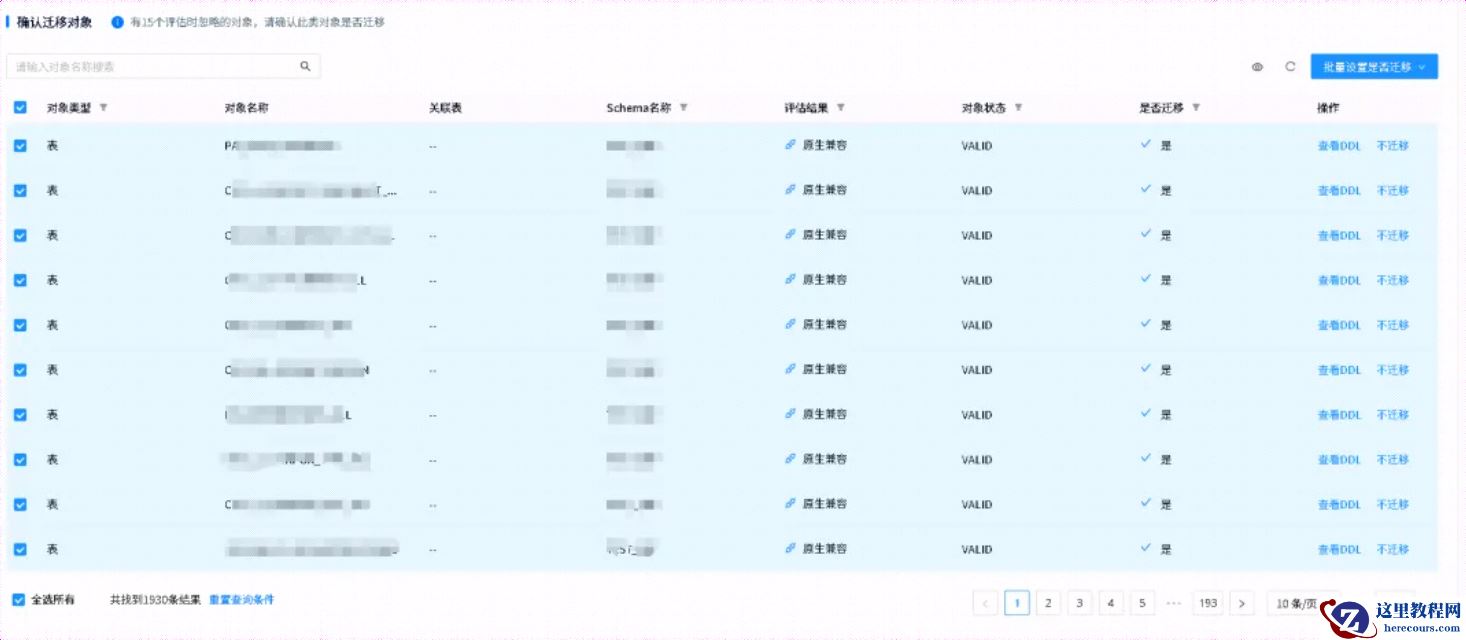Open the filter on the 对象状态 column
The width and height of the screenshot is (1466, 640).
click(1018, 108)
